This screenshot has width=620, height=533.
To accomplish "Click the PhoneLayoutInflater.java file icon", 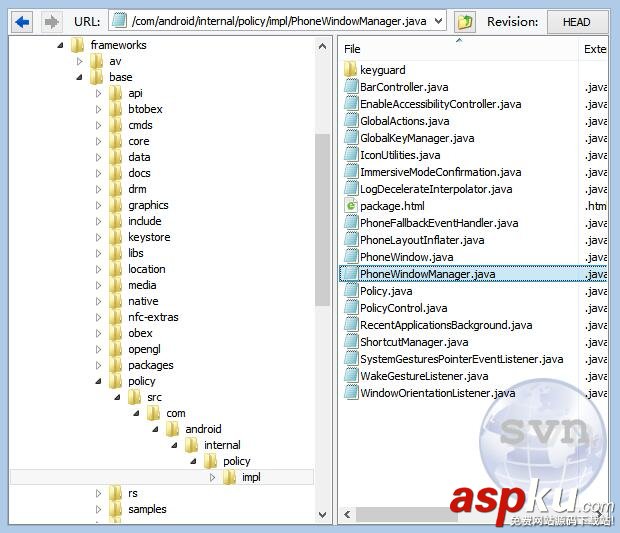I will pos(351,240).
